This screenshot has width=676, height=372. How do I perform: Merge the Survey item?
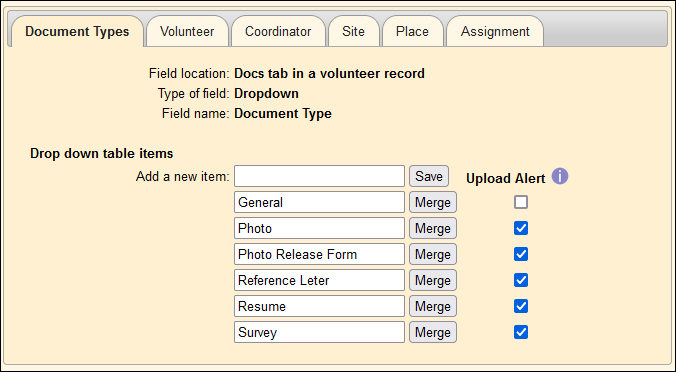[433, 332]
